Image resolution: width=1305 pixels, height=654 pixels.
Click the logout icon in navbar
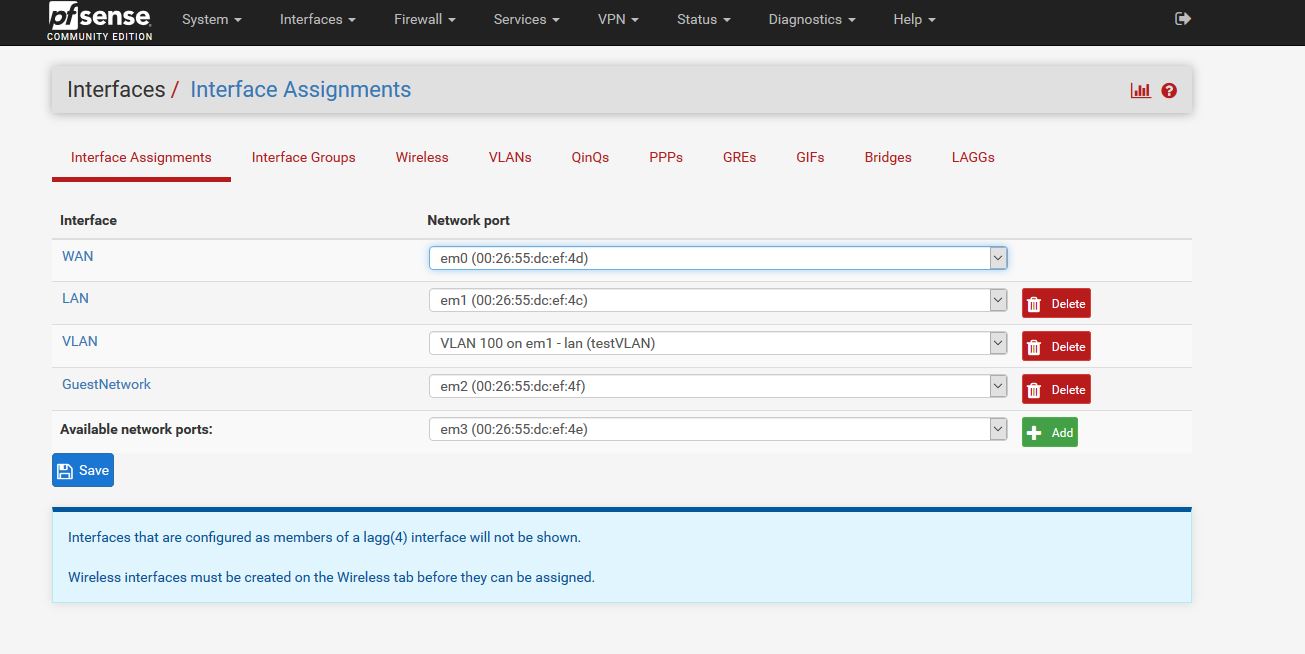coord(1182,19)
